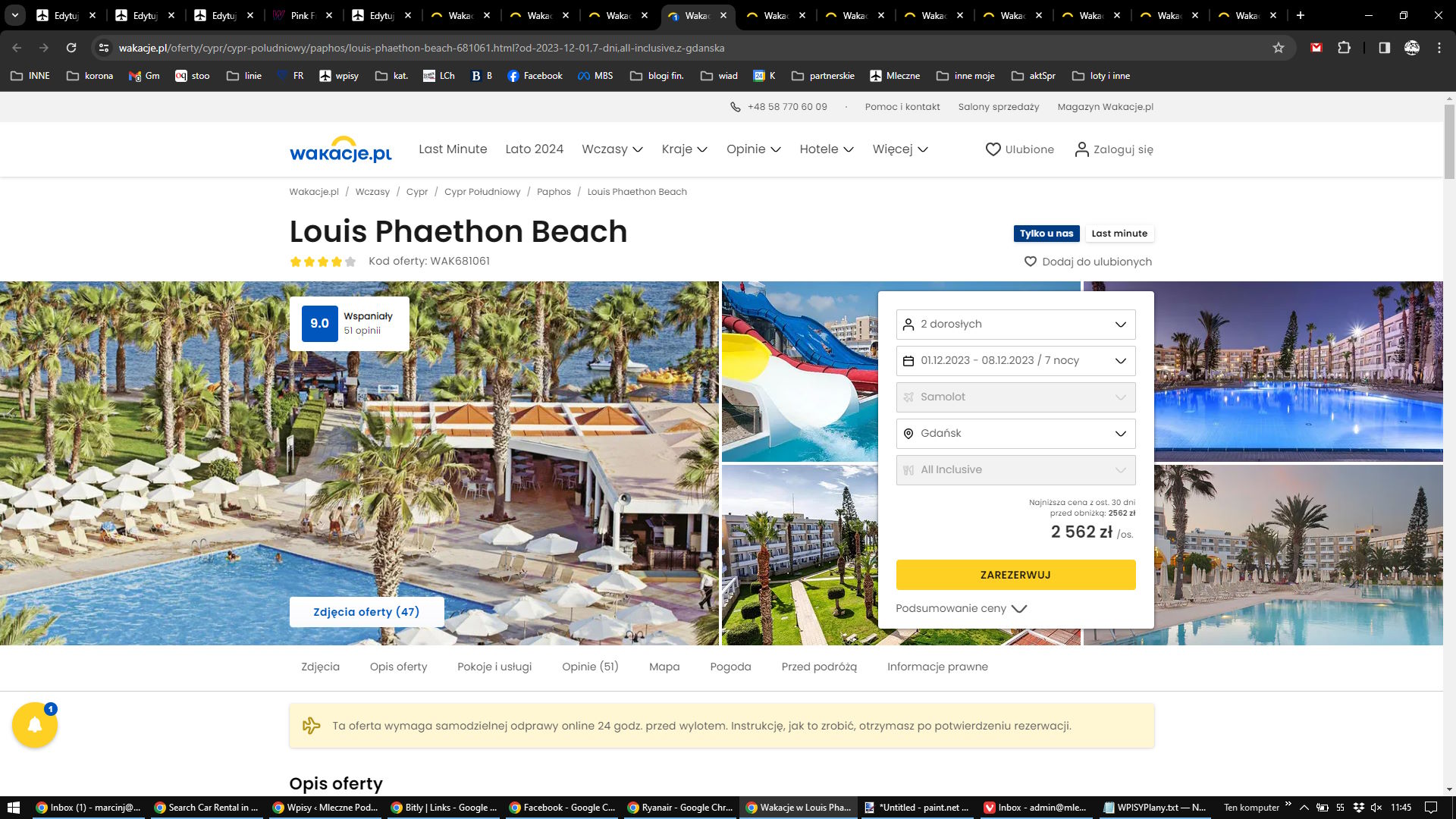
Task: Open the Gdańsk departure airport dropdown
Action: tap(1015, 434)
